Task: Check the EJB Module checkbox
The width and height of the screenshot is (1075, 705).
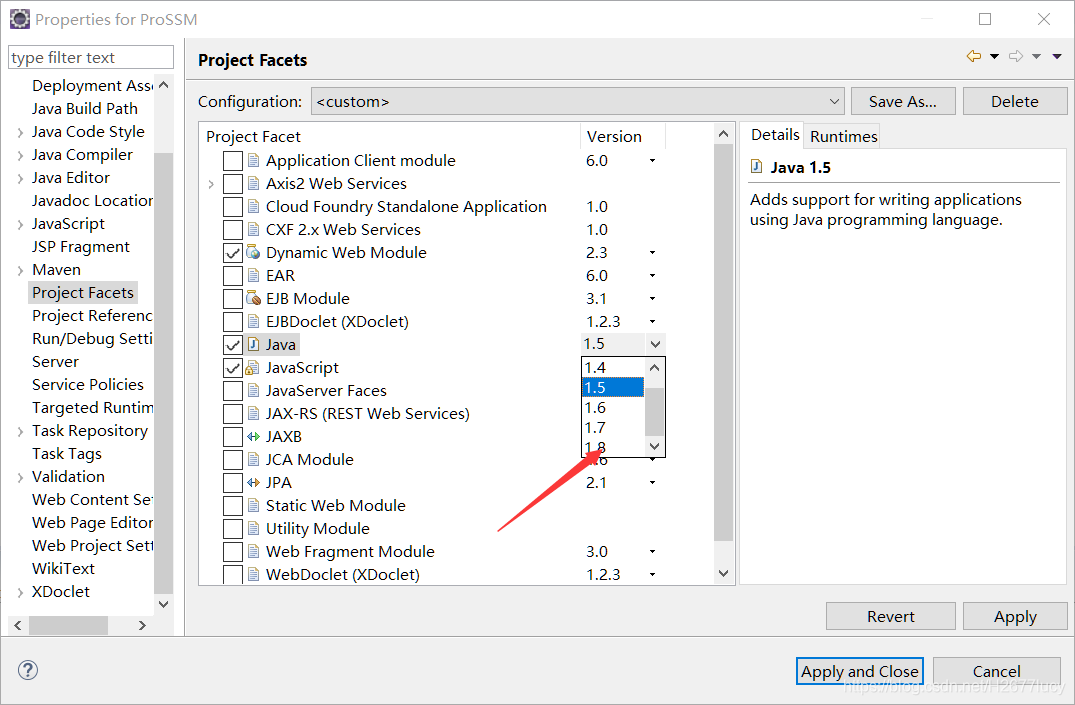Action: [233, 298]
